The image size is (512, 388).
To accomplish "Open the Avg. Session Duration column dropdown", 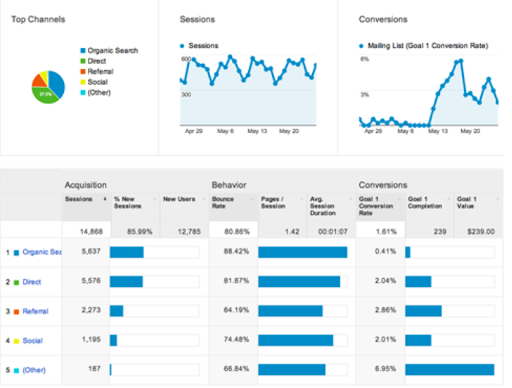I will click(x=351, y=199).
